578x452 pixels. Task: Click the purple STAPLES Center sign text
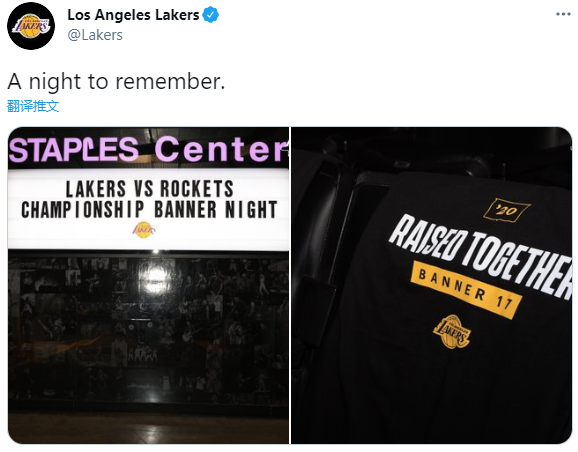(x=147, y=149)
